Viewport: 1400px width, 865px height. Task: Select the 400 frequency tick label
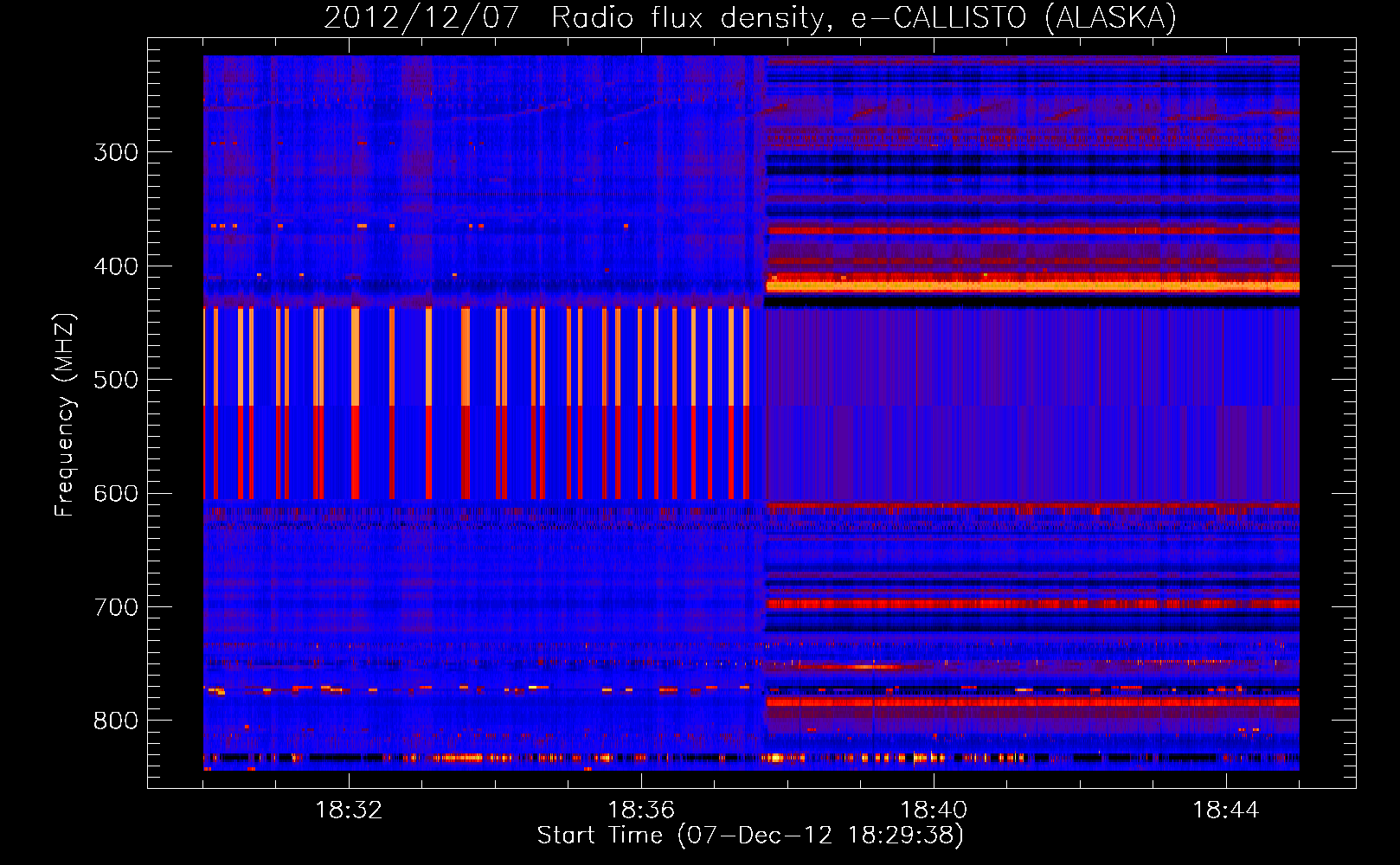point(116,266)
